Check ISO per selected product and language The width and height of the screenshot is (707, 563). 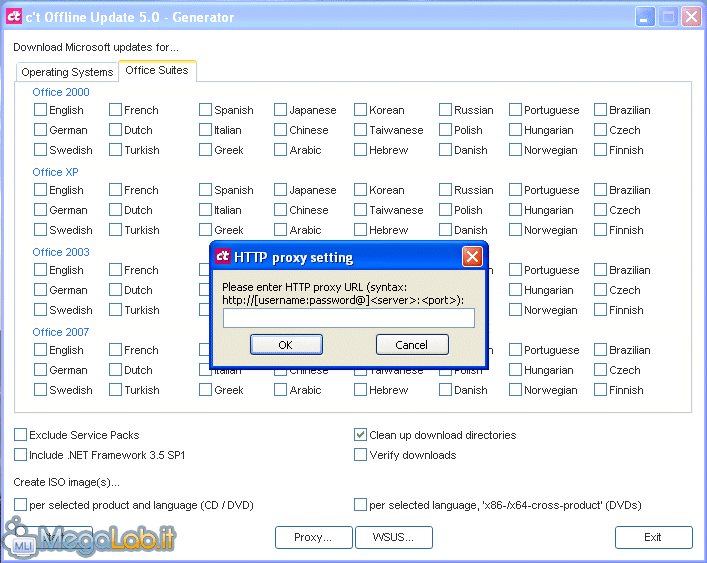pos(20,504)
